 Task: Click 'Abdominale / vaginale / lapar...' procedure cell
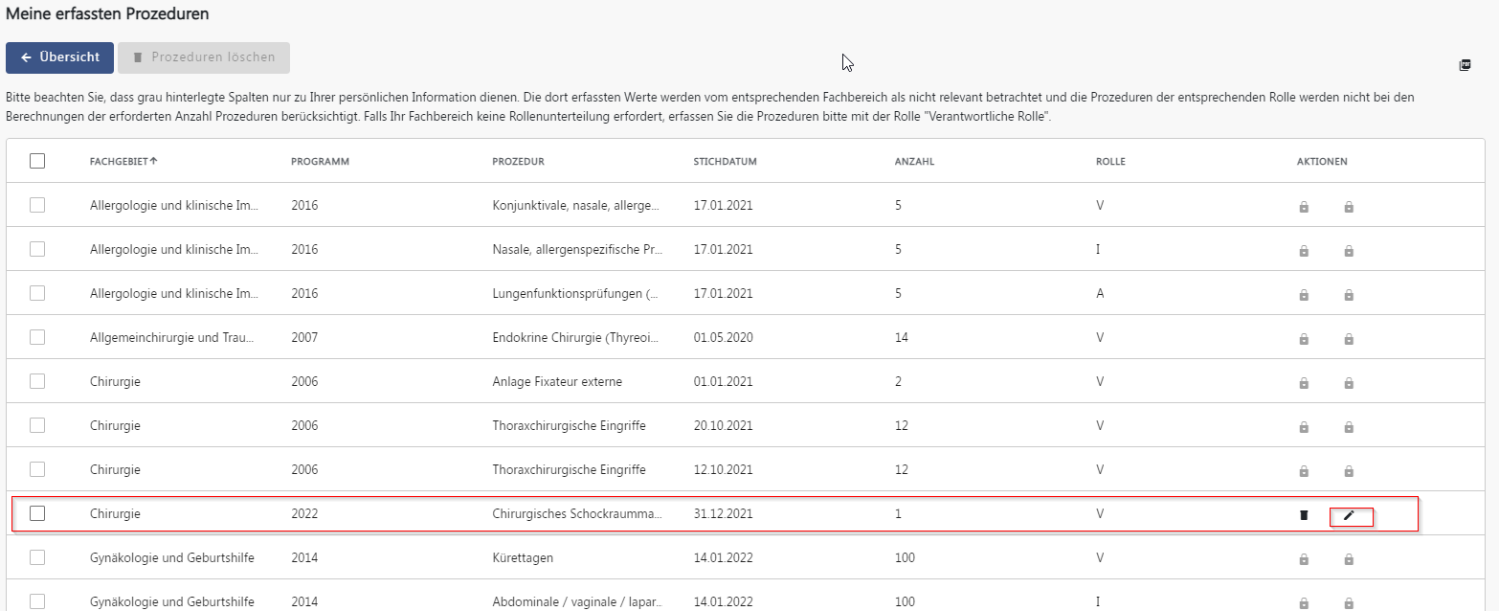pyautogui.click(x=576, y=602)
